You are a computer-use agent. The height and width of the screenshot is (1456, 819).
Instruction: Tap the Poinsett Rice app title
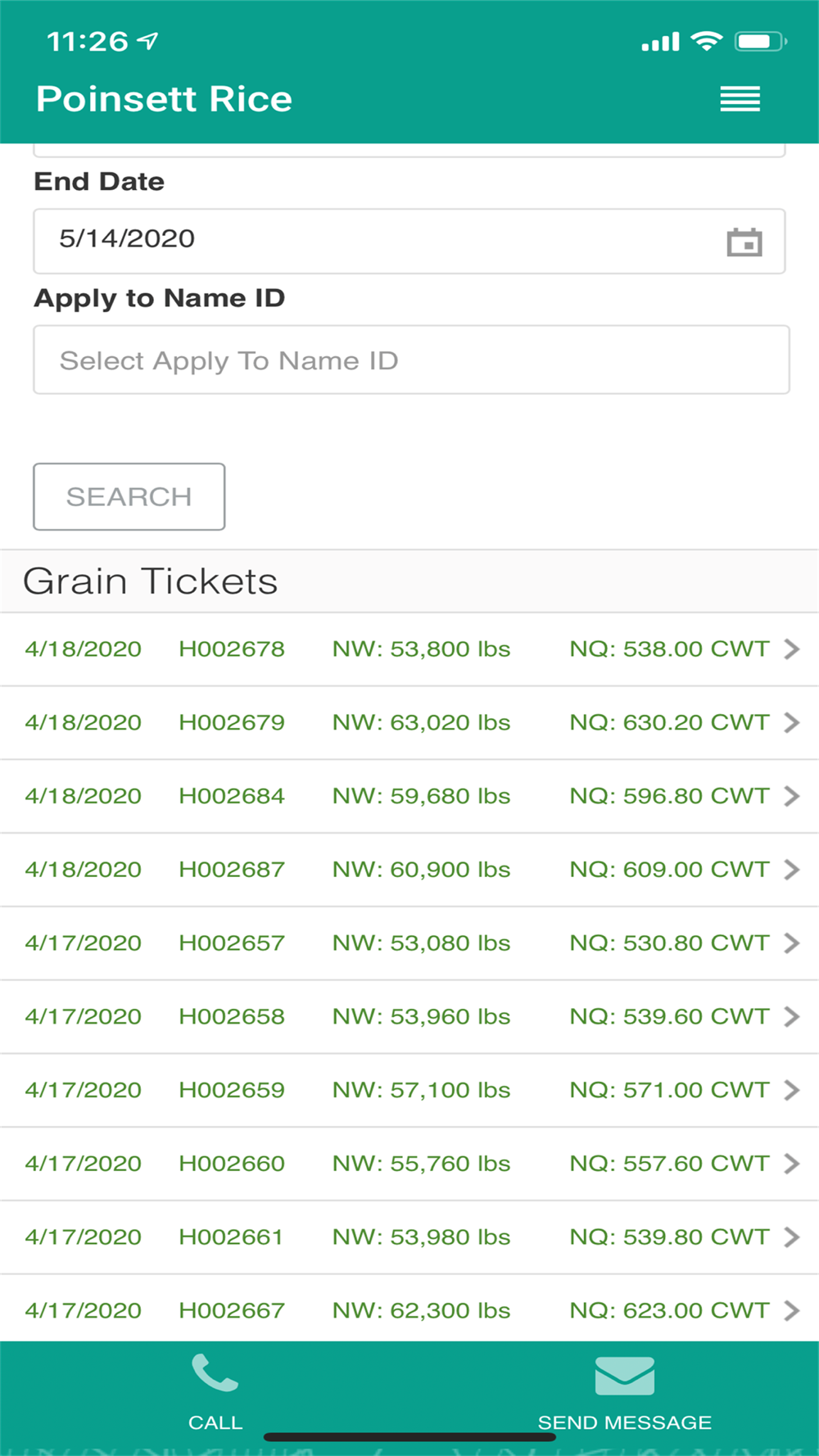164,99
